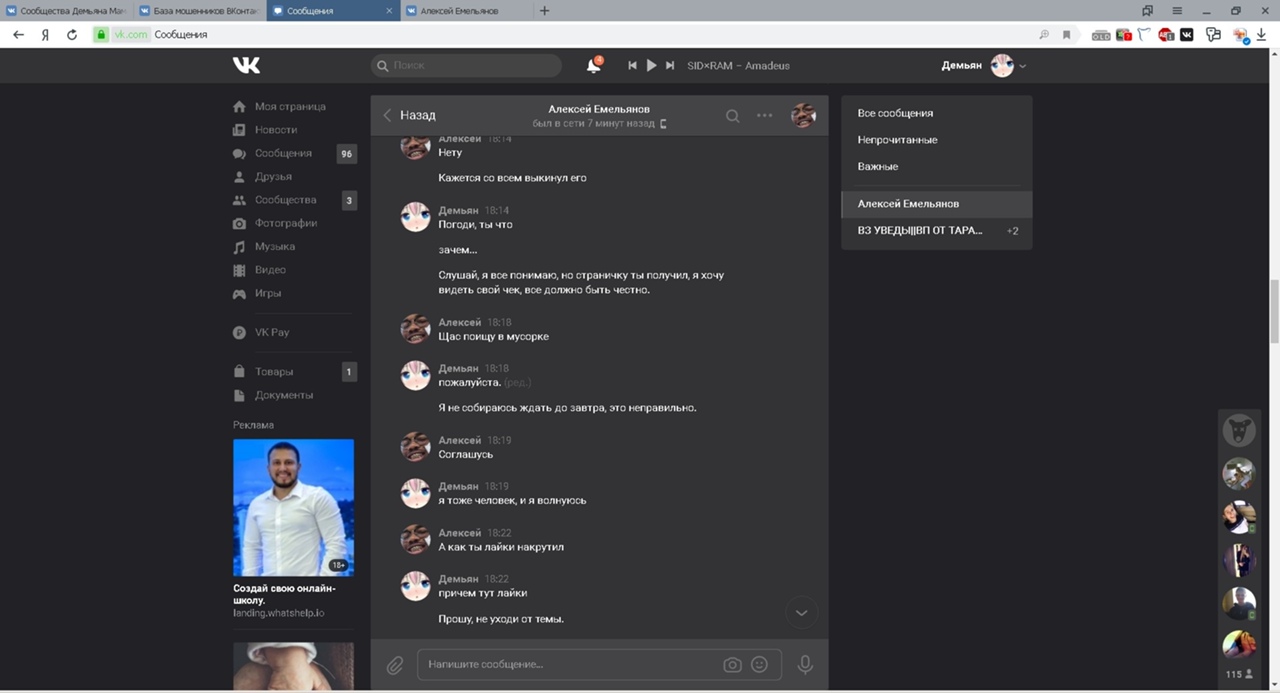Viewport: 1280px width, 693px height.
Task: Open the notifications bell
Action: tap(593, 66)
